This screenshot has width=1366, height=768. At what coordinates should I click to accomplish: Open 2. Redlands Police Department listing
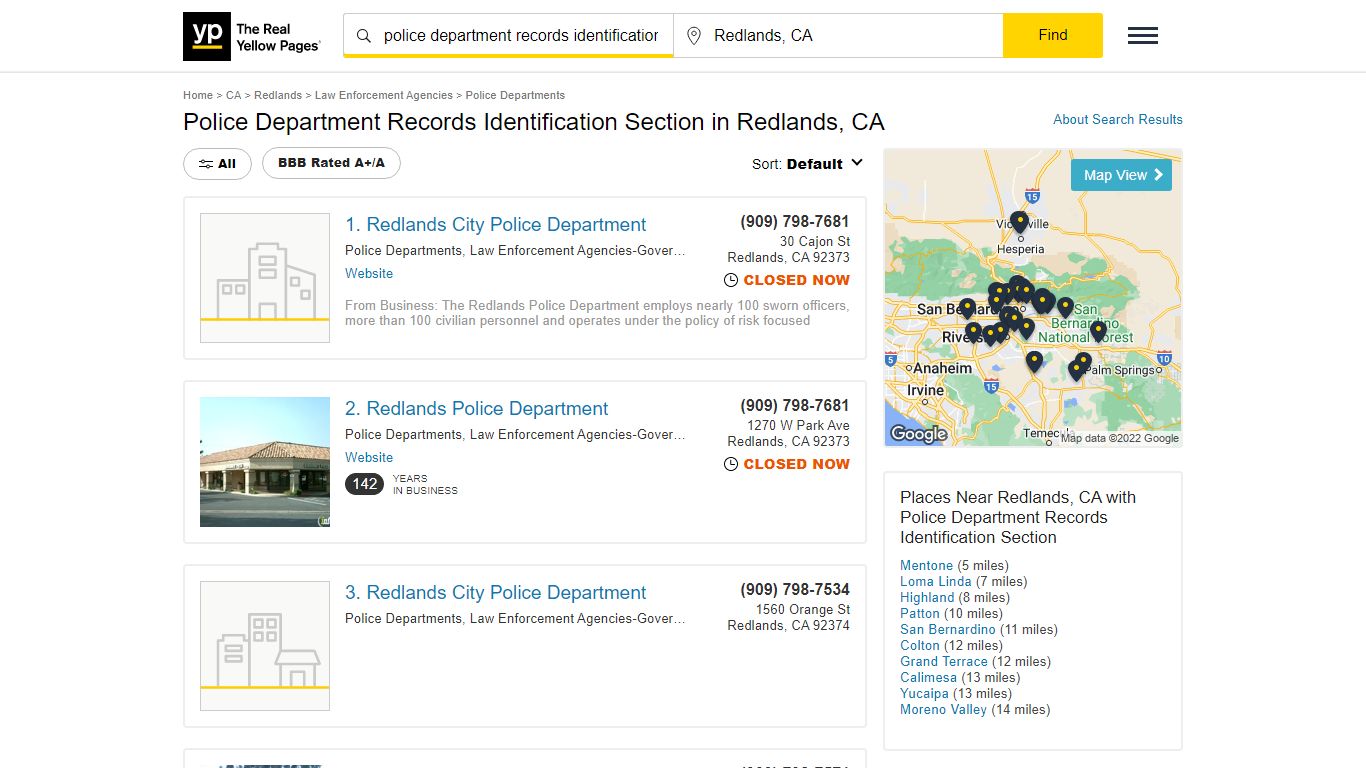(477, 409)
